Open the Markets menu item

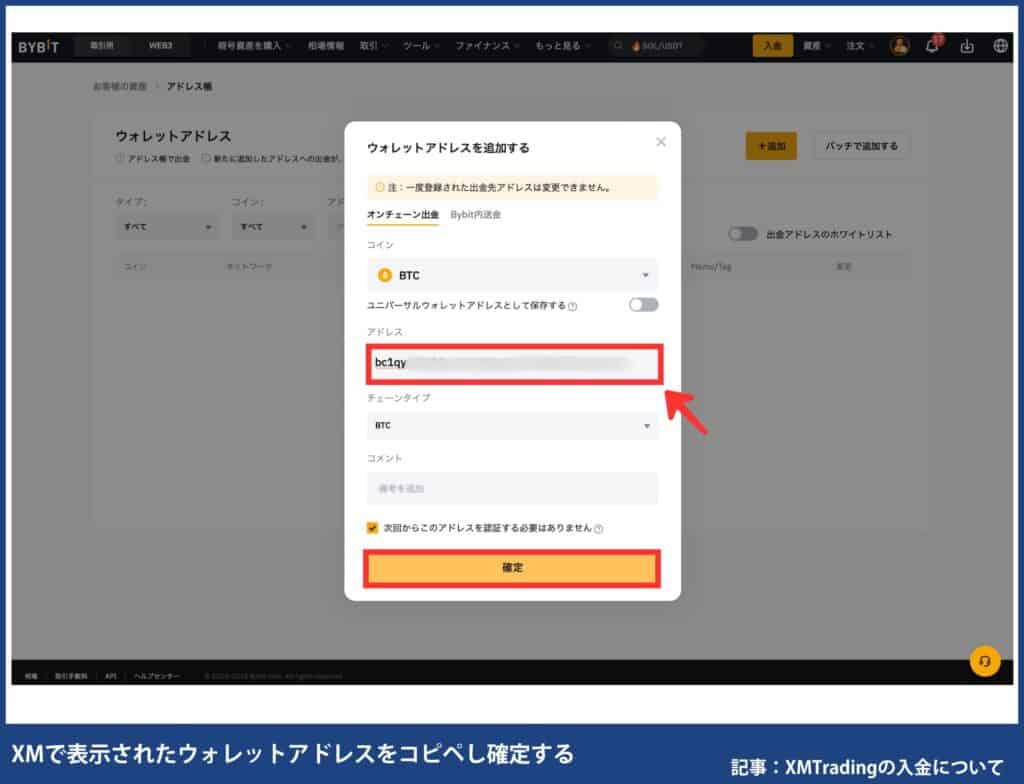pos(326,46)
